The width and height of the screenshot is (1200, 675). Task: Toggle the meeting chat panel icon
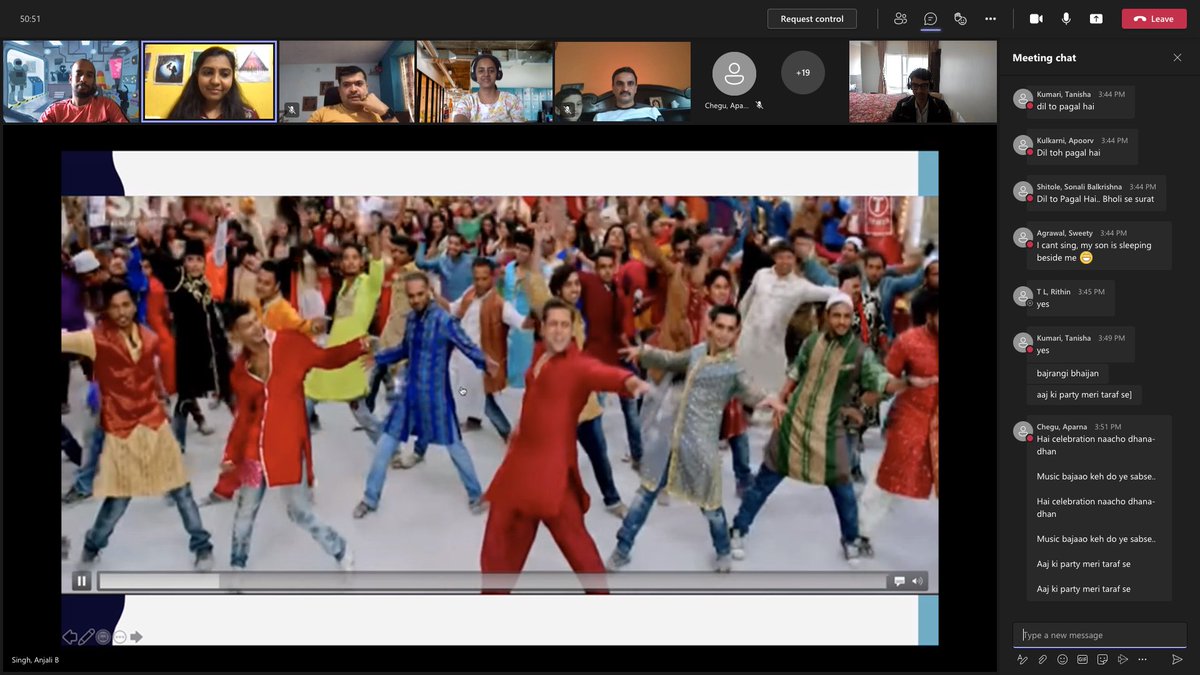(x=930, y=18)
